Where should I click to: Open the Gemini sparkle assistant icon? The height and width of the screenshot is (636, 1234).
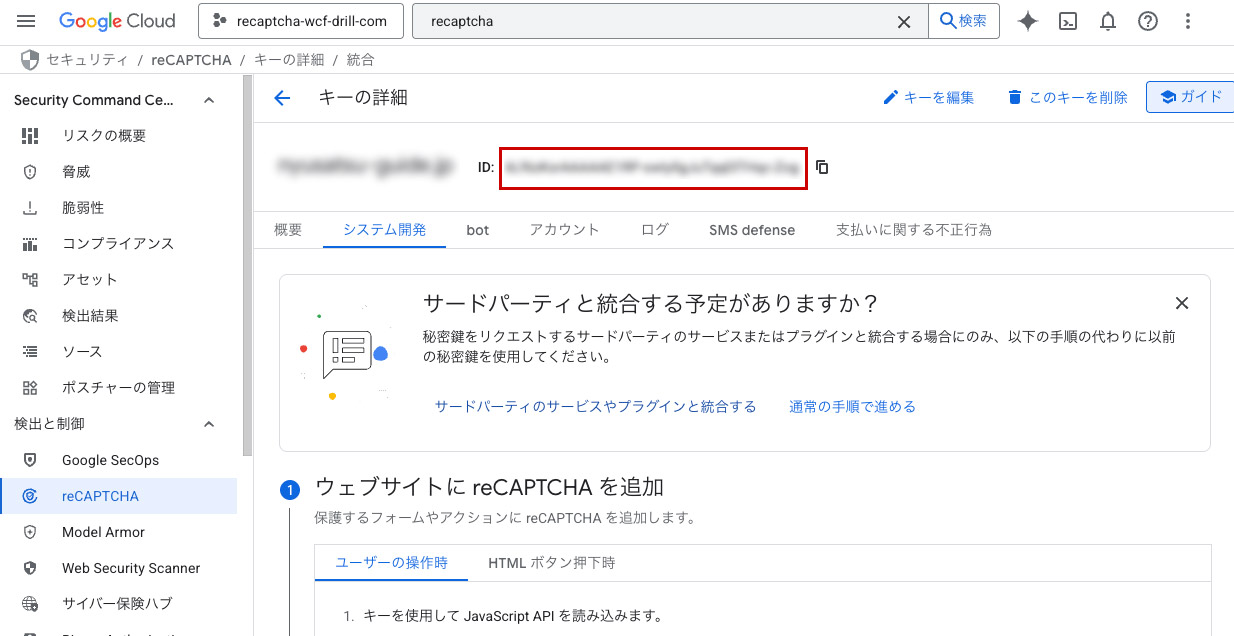tap(1028, 21)
